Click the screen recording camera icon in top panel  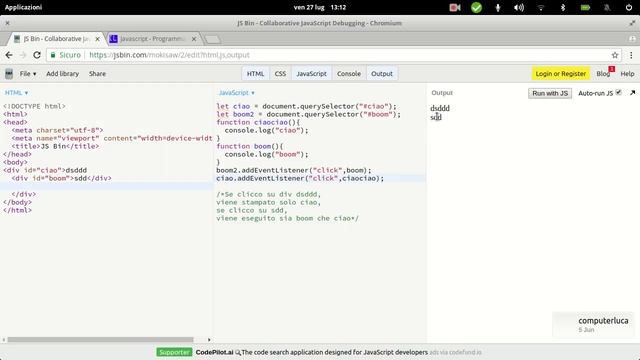(455, 7)
